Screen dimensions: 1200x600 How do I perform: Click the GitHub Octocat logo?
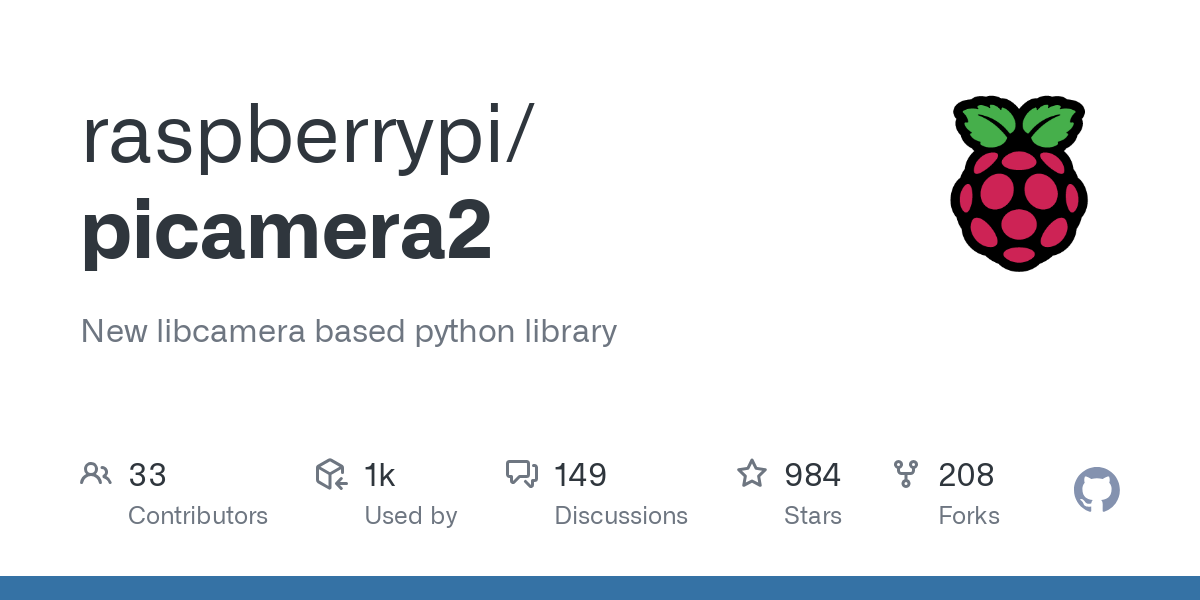coord(1097,490)
